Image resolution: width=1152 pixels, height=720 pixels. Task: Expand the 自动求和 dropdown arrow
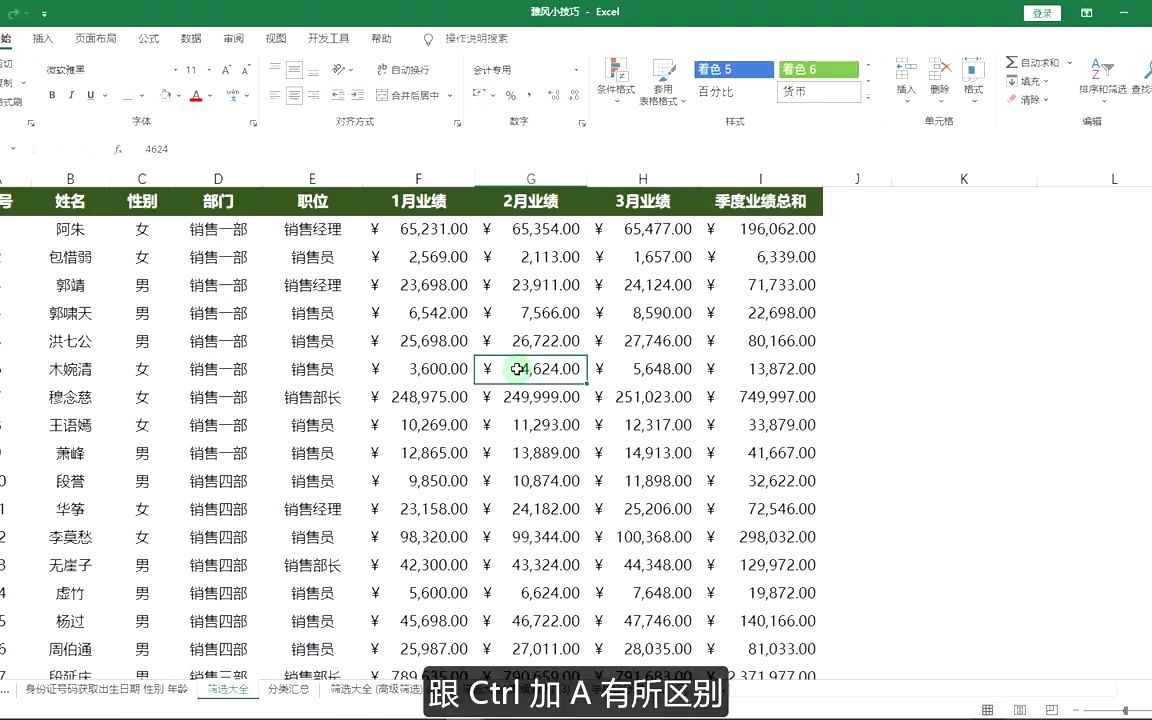tap(1070, 63)
